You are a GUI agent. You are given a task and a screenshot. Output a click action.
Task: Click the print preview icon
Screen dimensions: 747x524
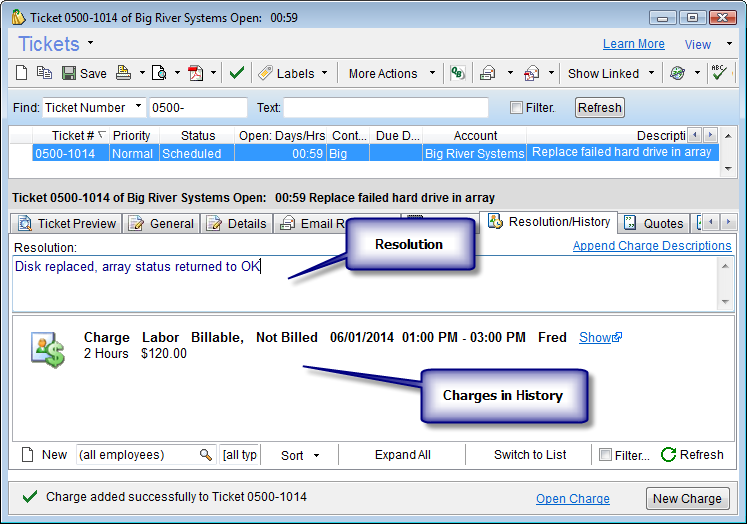pyautogui.click(x=159, y=73)
